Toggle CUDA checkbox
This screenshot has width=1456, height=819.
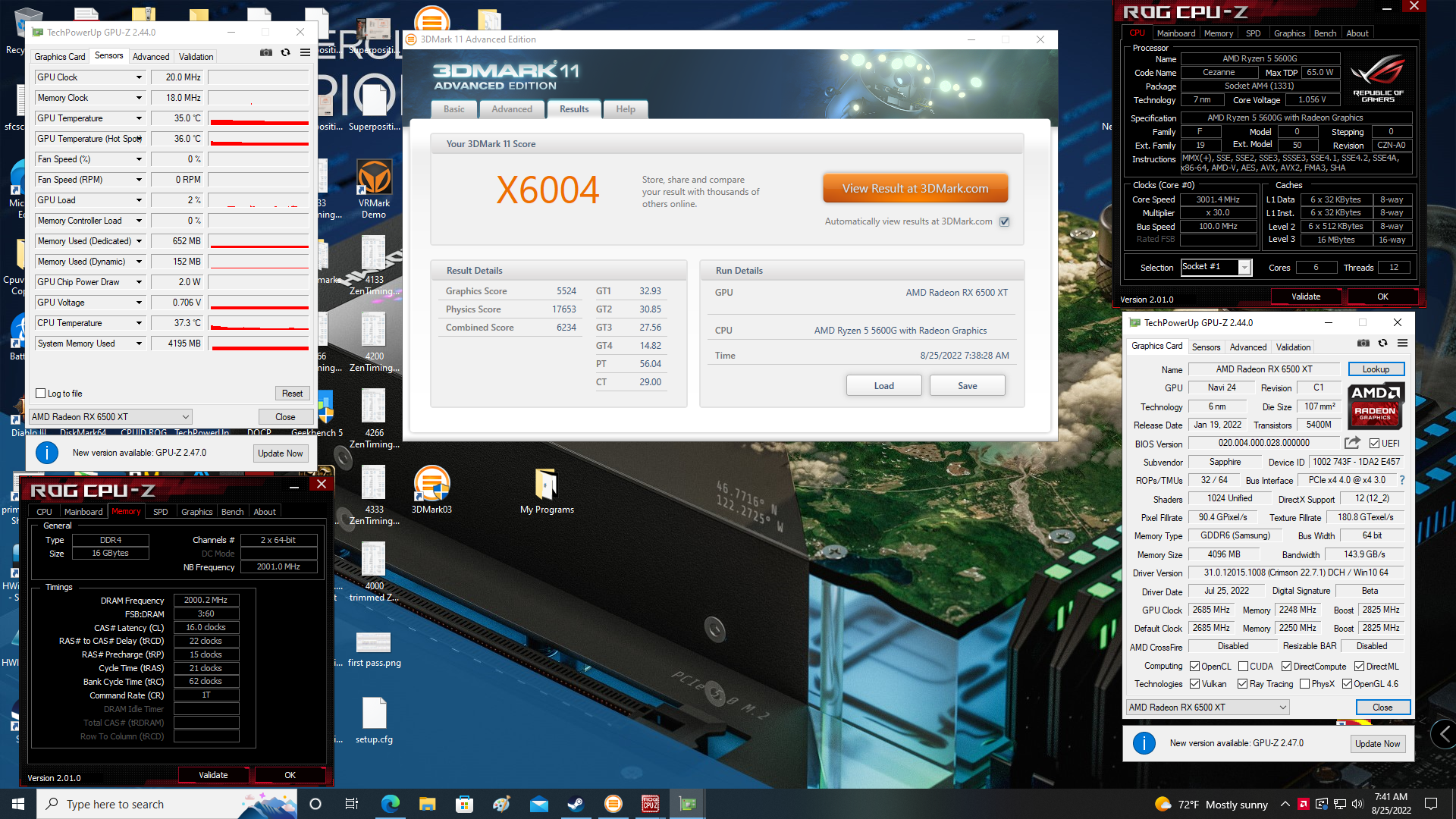1243,667
